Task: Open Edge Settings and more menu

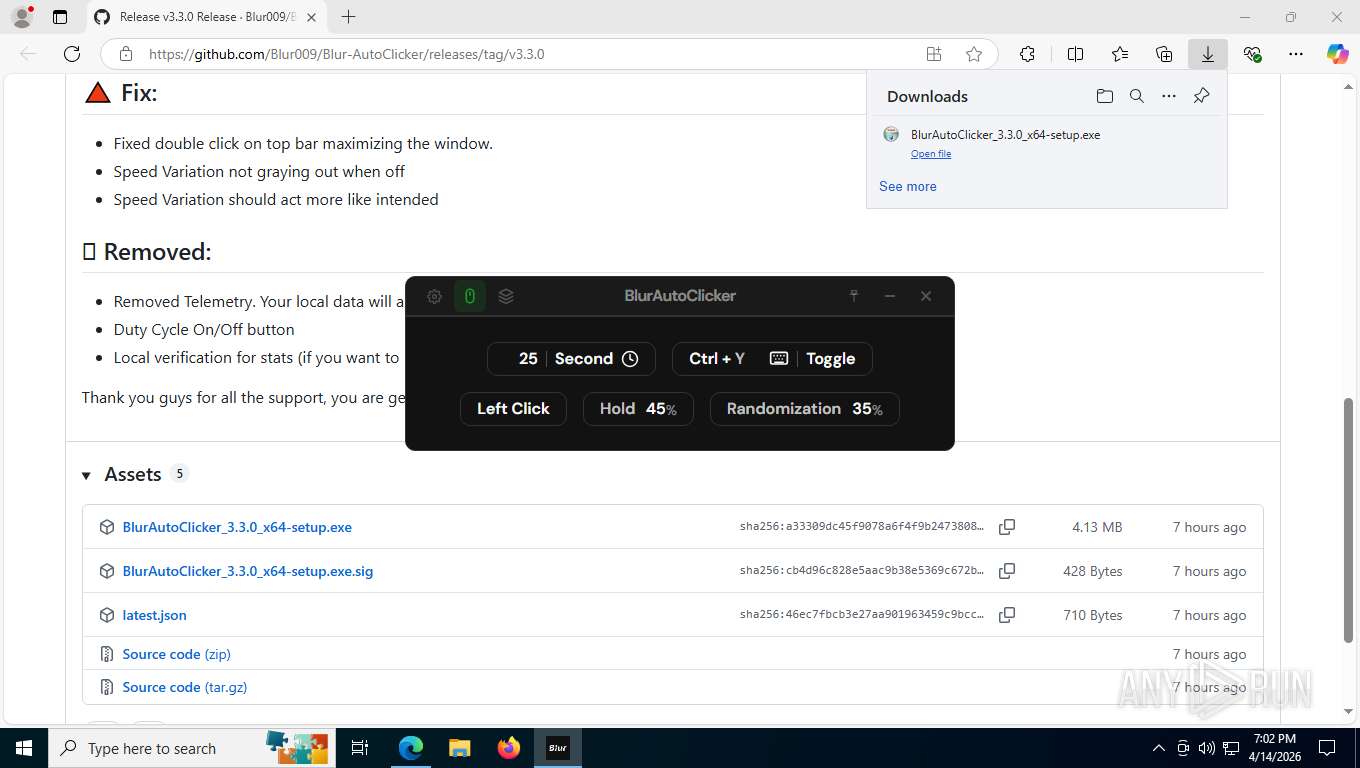Action: click(1296, 54)
